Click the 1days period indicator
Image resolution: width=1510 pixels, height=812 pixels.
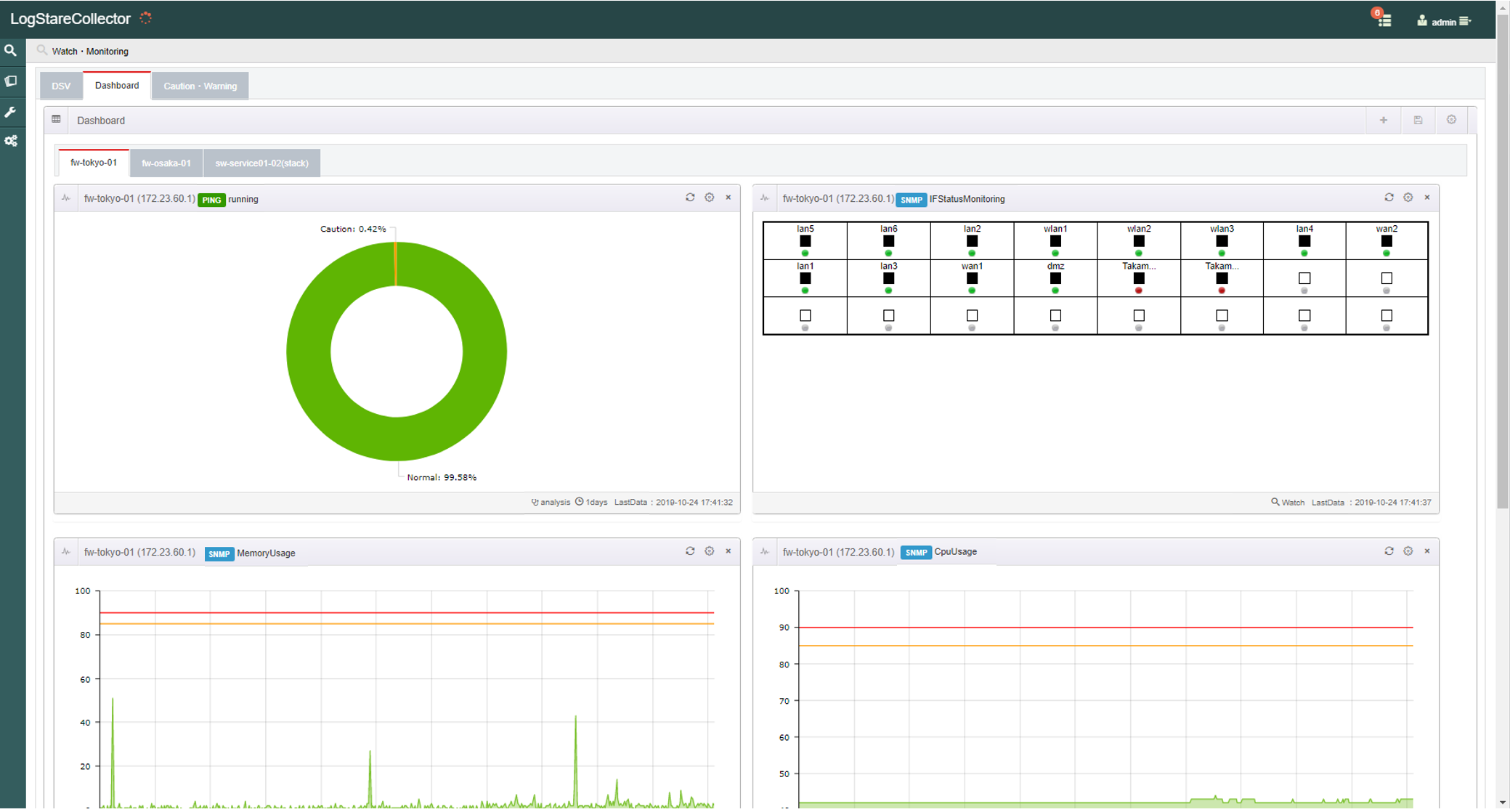coord(591,502)
